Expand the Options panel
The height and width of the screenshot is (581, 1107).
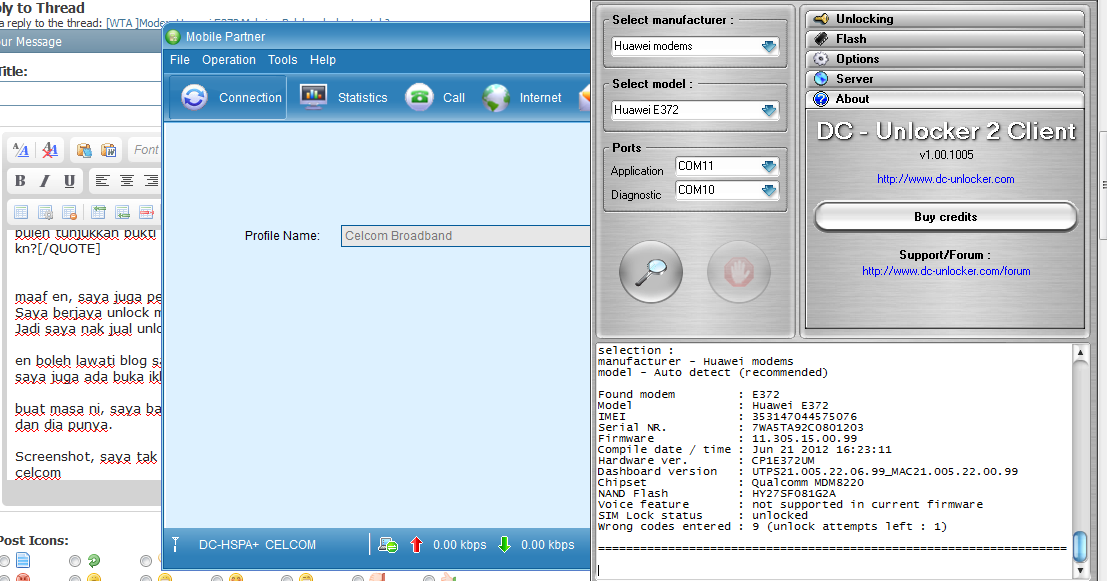(x=945, y=59)
